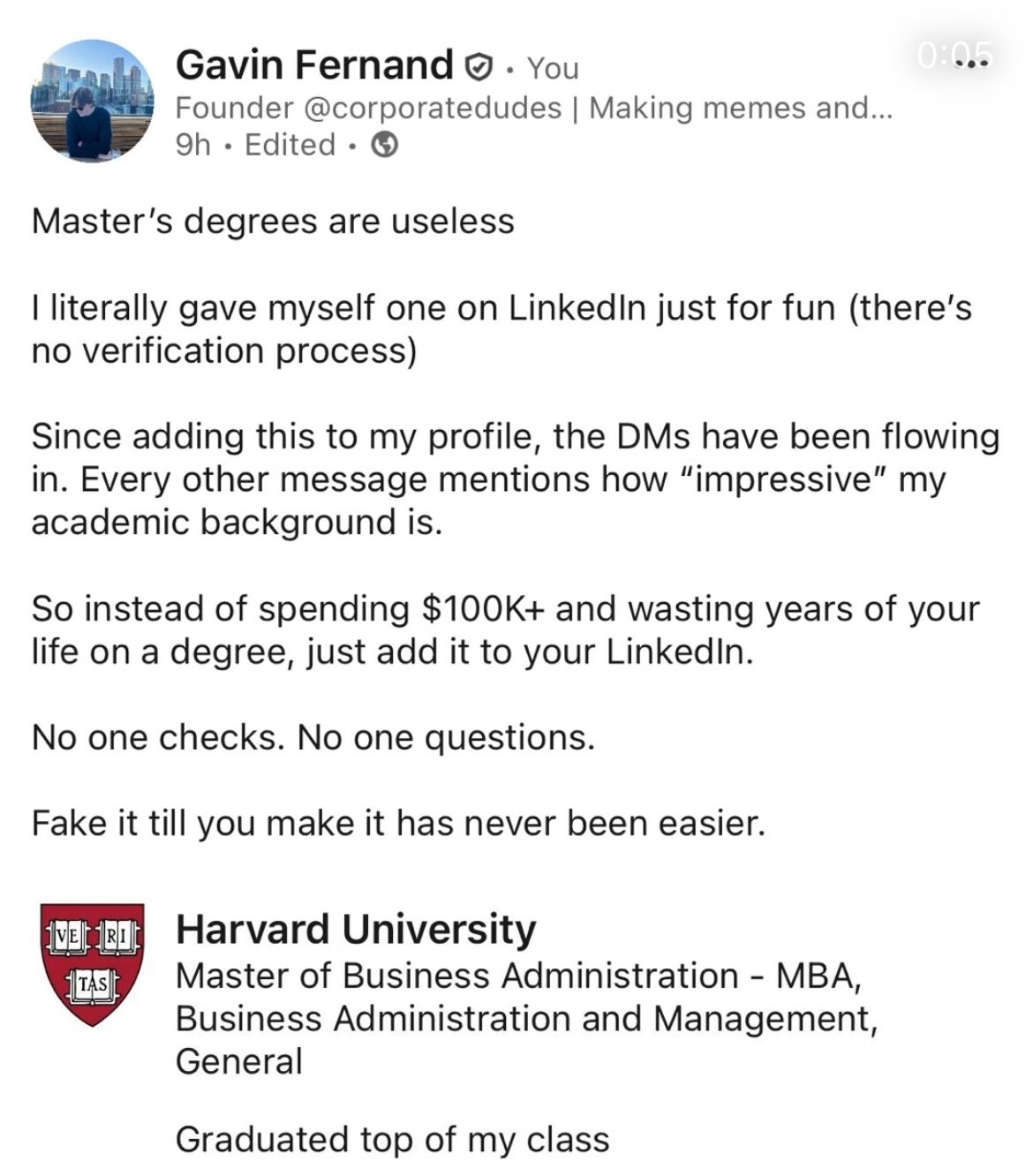Click 'Graduated top of my class' description
The image size is (1033, 1176).
[x=392, y=1139]
